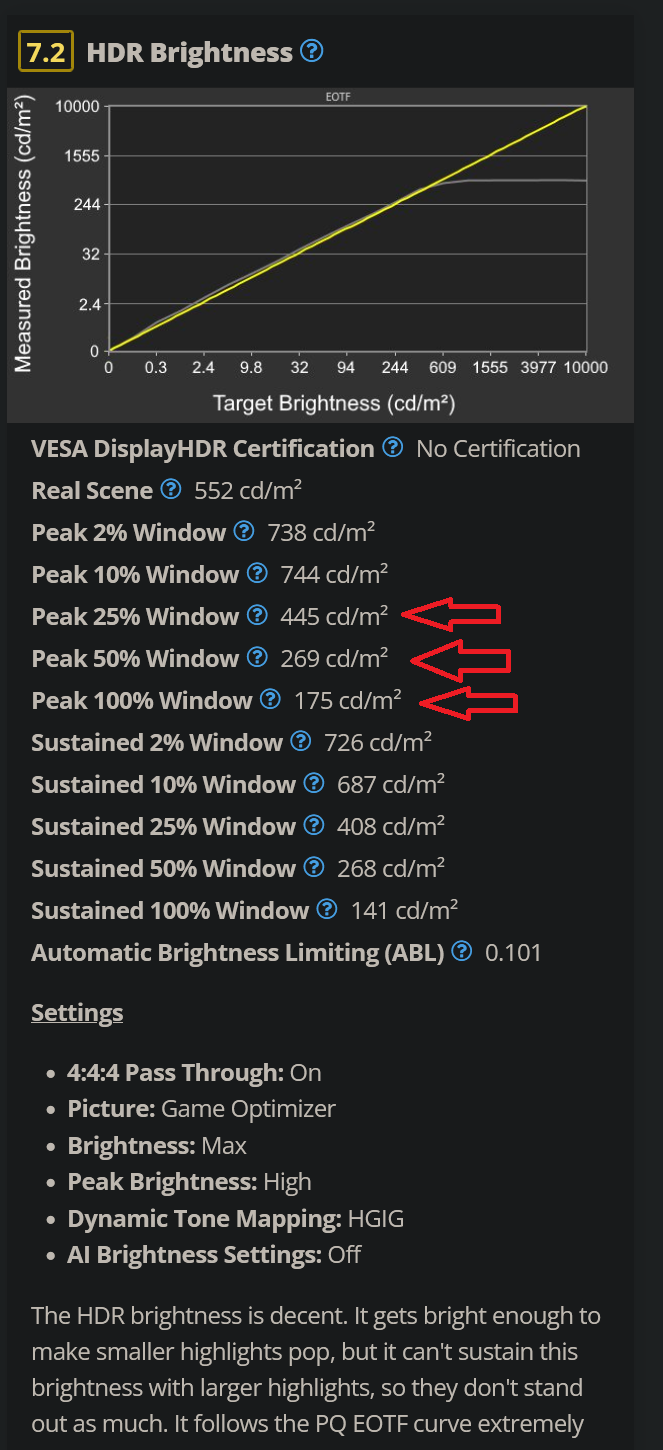
Task: Click the Peak 100% Window question mark
Action: coord(270,700)
